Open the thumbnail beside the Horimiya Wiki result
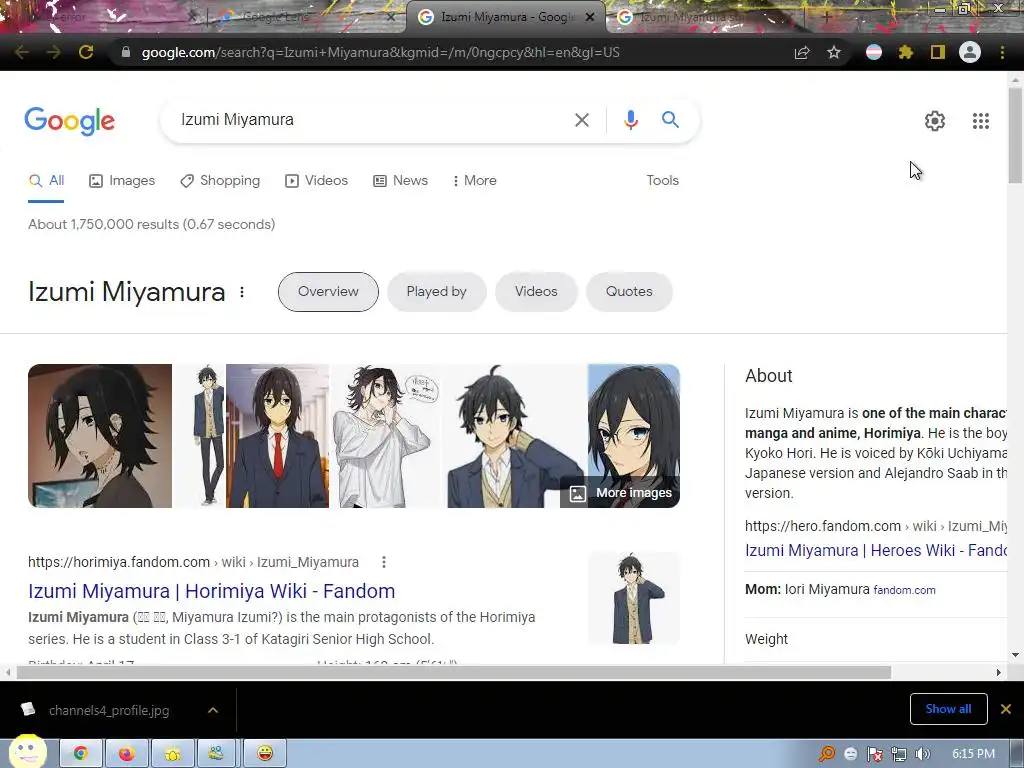This screenshot has width=1024, height=768. click(x=633, y=598)
